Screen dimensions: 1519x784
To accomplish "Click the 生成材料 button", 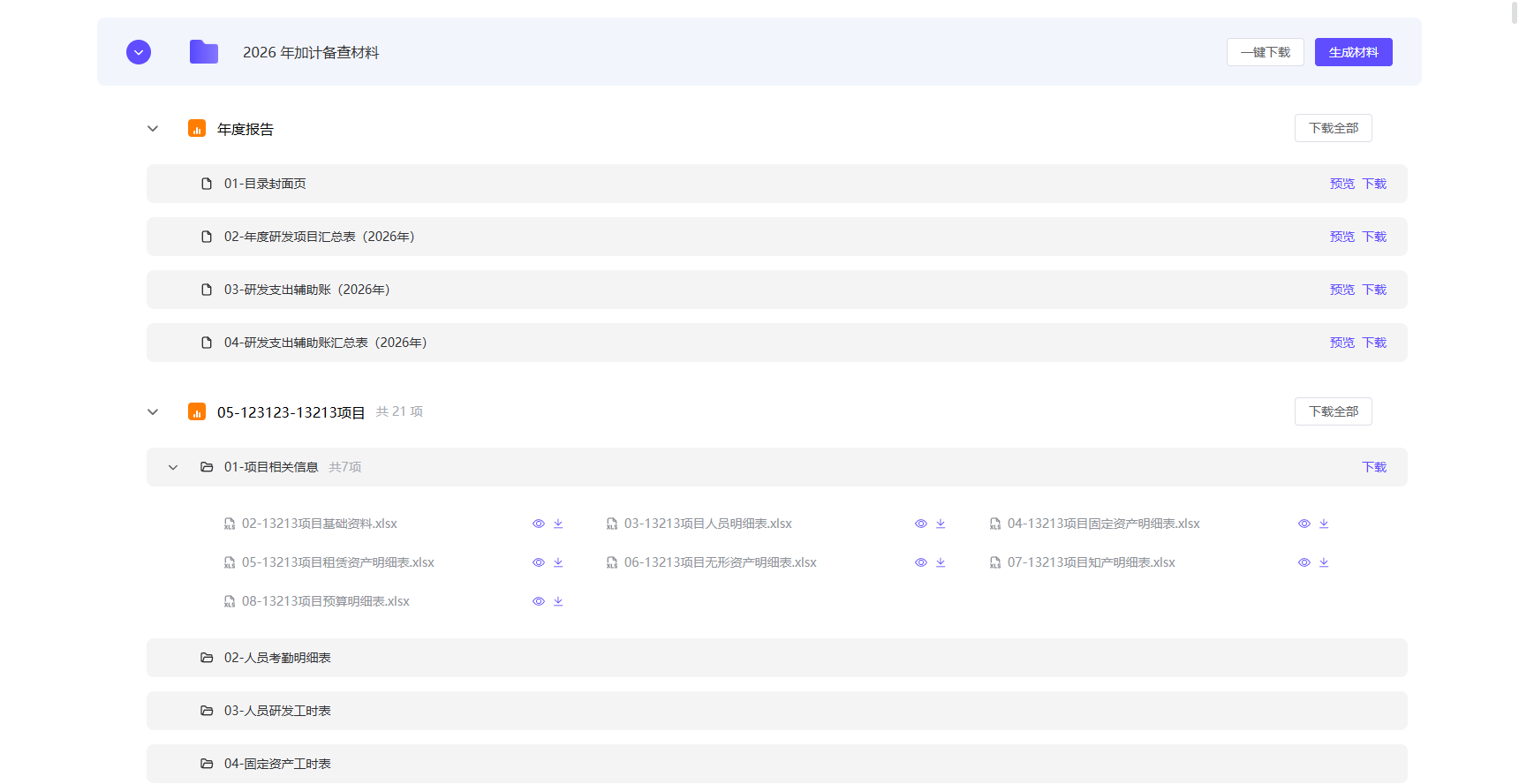I will [1353, 52].
